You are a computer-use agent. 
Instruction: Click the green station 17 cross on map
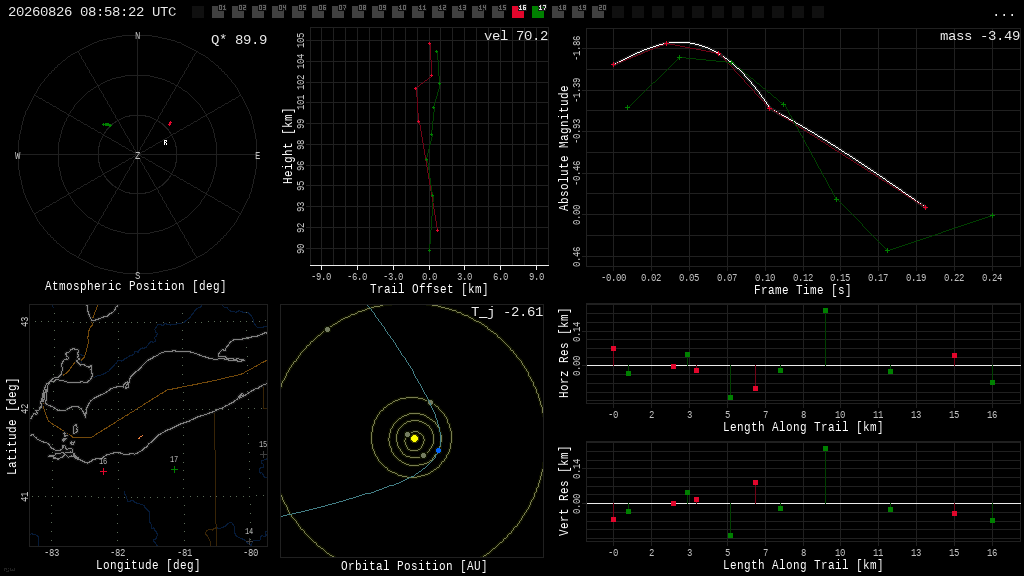coord(174,469)
